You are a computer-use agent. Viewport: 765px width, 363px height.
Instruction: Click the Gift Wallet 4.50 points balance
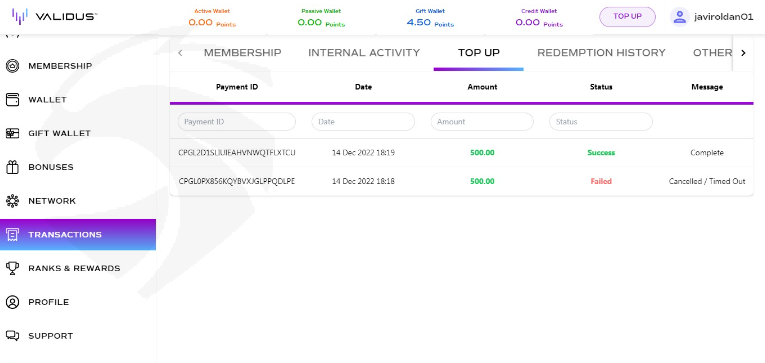click(430, 22)
